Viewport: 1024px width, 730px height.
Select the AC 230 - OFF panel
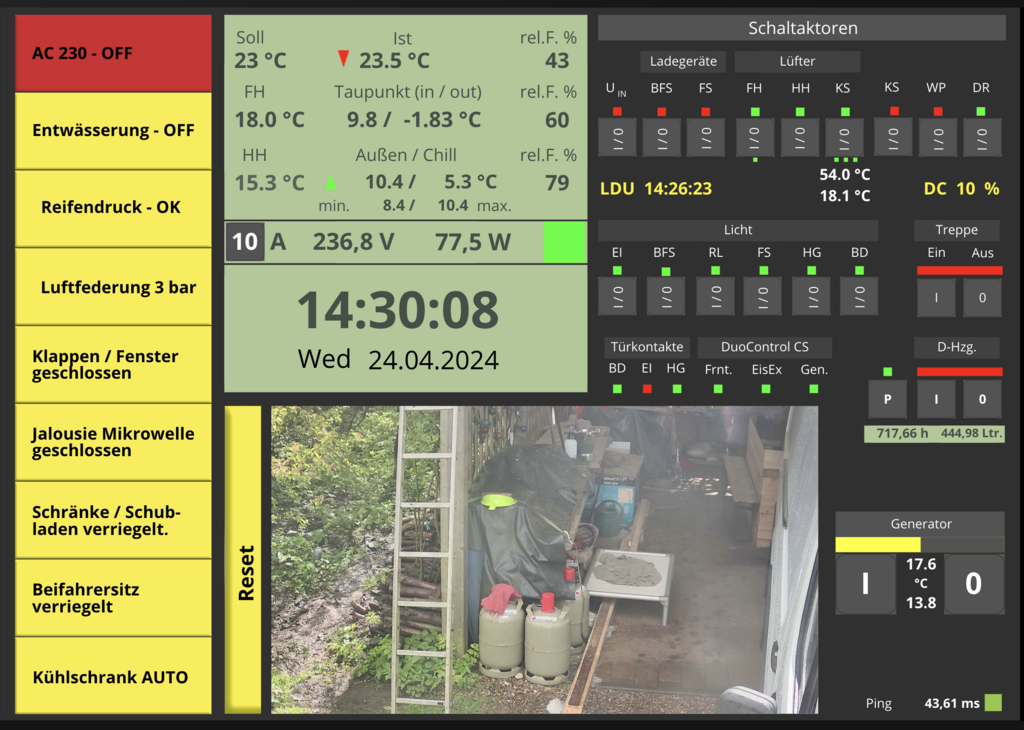pos(113,53)
